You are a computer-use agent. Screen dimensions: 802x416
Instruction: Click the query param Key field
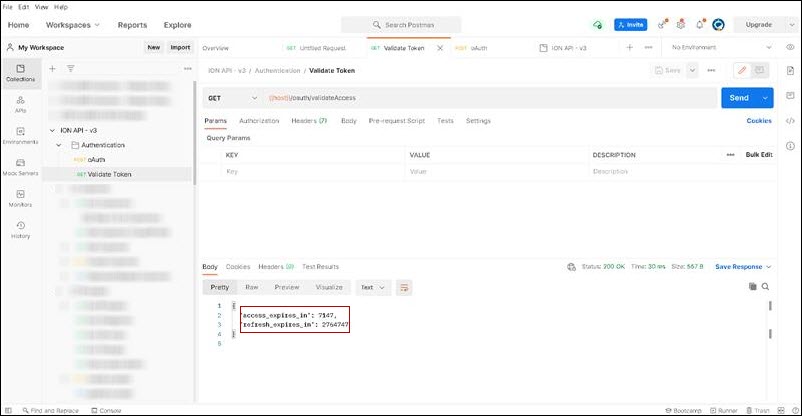point(313,171)
